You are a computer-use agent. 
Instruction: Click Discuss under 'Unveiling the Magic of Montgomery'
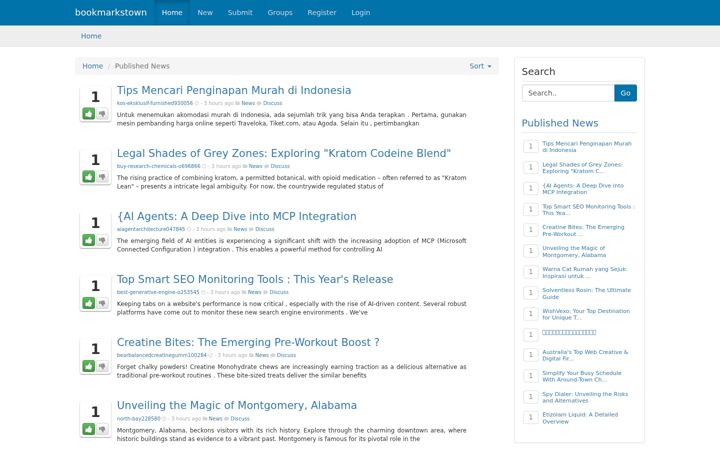tap(240, 419)
